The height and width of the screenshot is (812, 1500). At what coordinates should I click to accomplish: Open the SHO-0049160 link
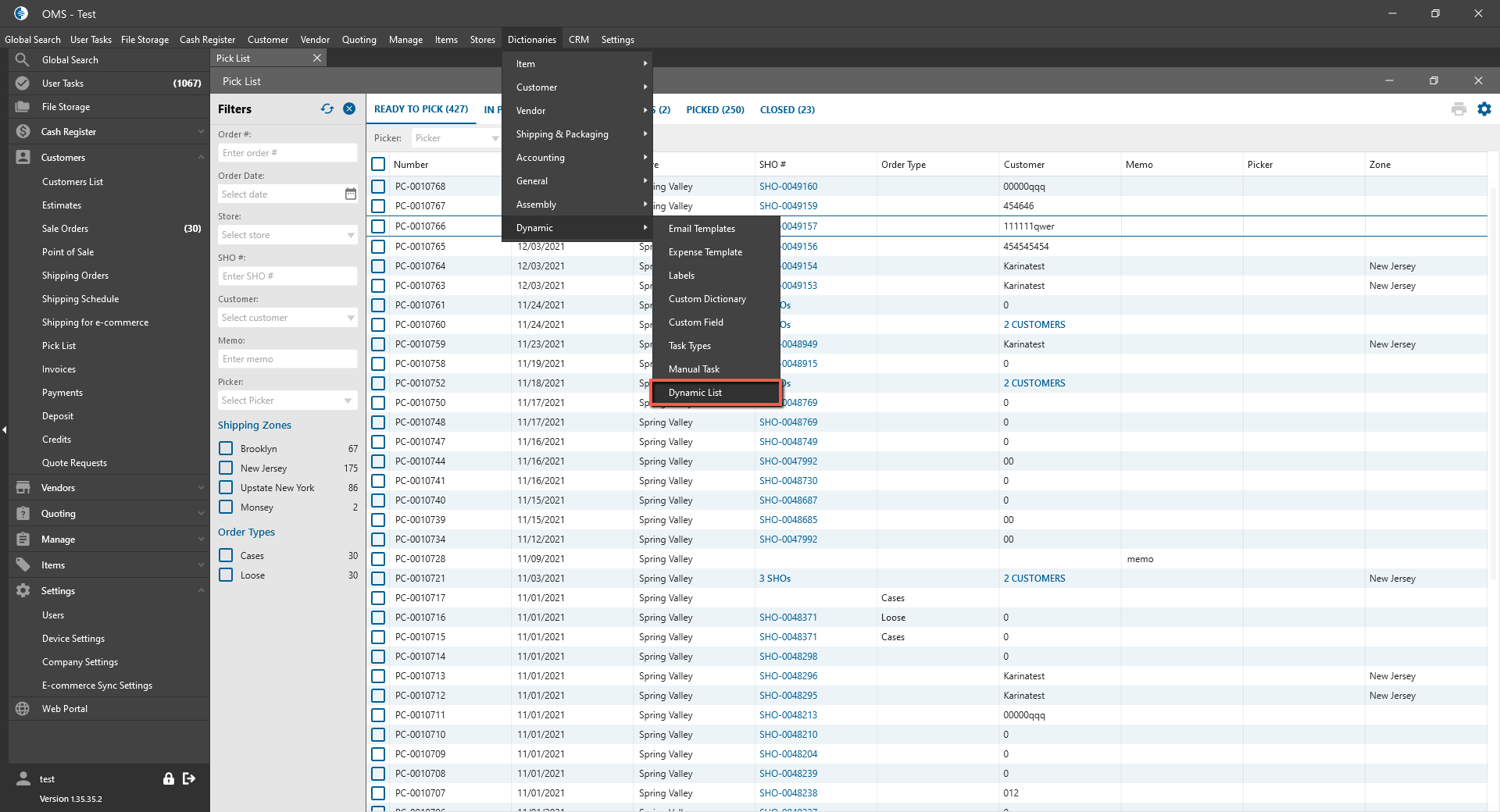point(788,187)
